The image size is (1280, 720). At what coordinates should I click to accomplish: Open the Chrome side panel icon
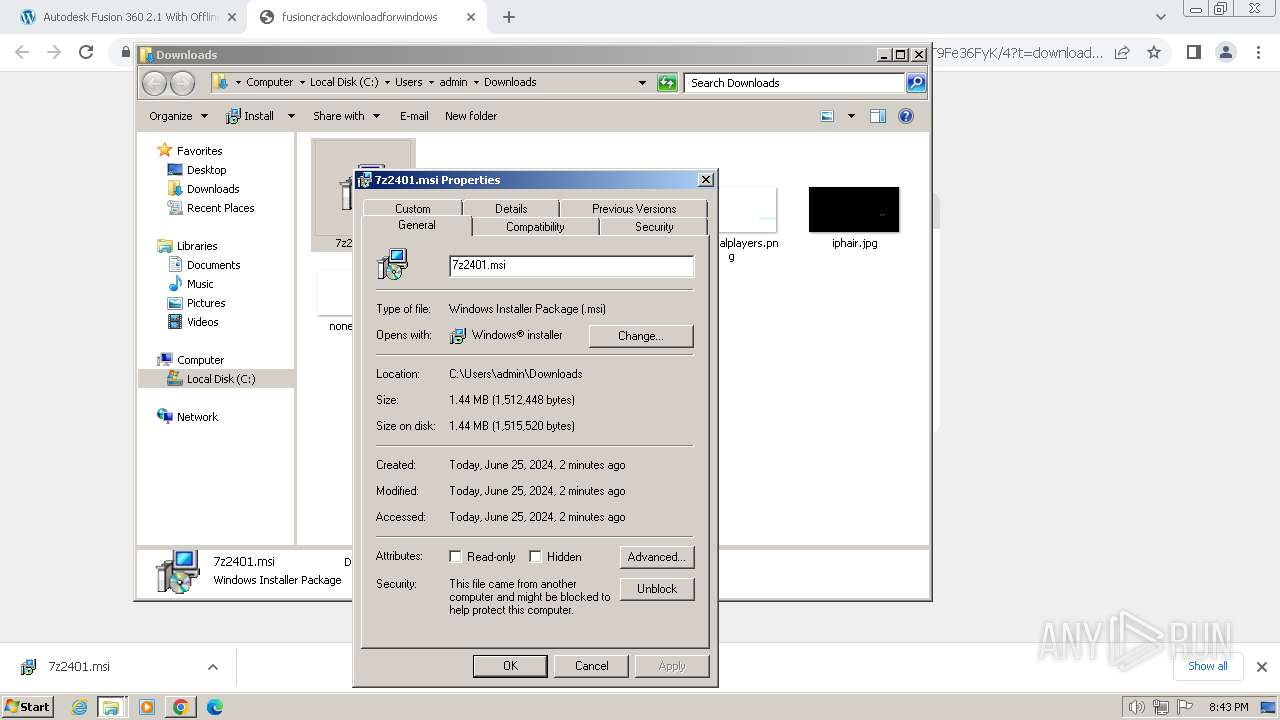click(x=1193, y=52)
